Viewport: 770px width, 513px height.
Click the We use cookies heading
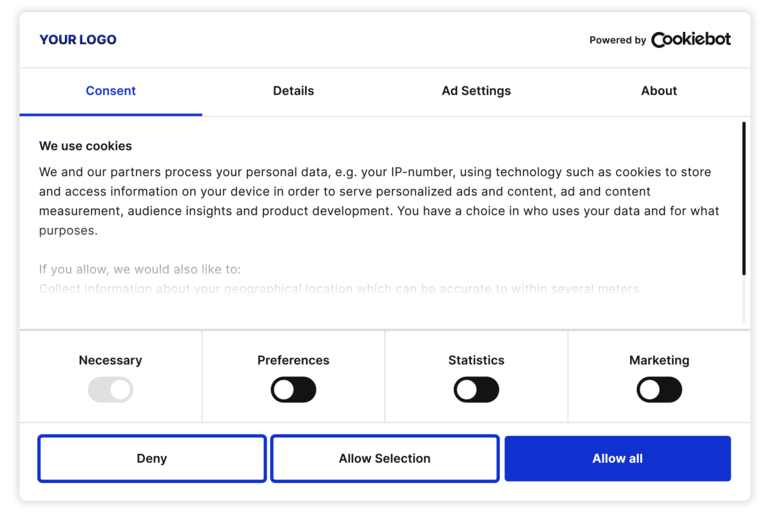pyautogui.click(x=86, y=146)
